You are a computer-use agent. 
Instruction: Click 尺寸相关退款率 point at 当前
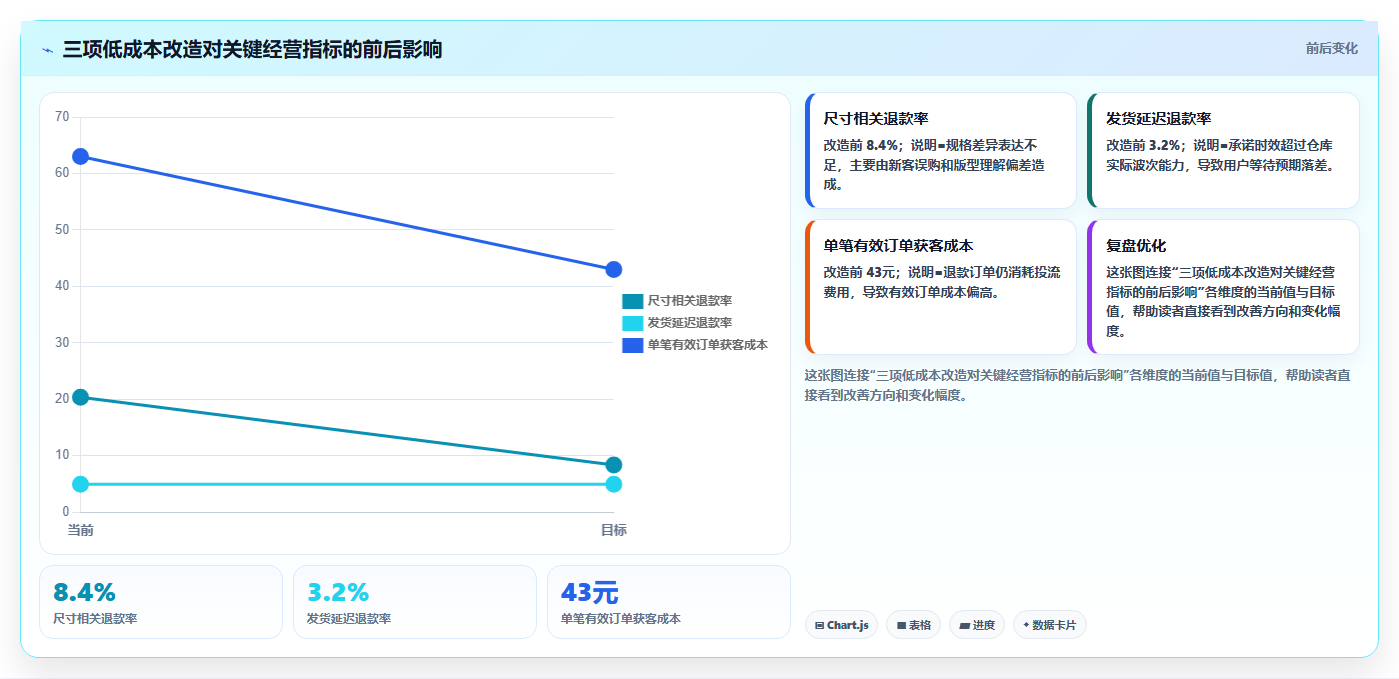[x=81, y=397]
